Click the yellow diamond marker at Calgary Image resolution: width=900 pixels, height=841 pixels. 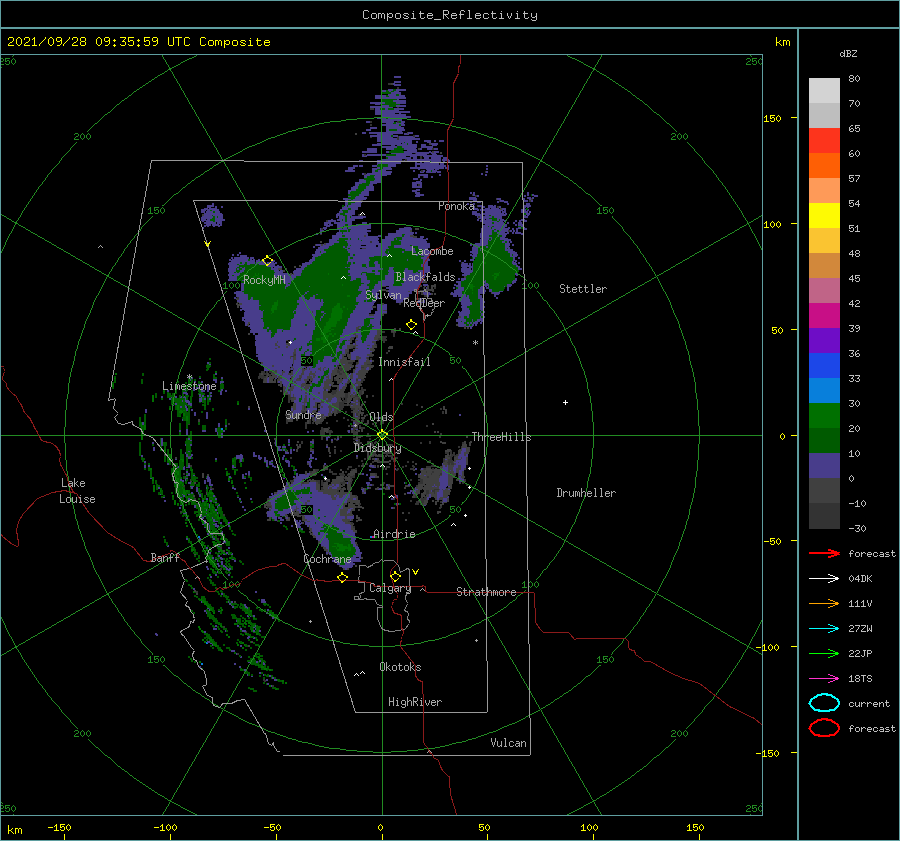(395, 576)
